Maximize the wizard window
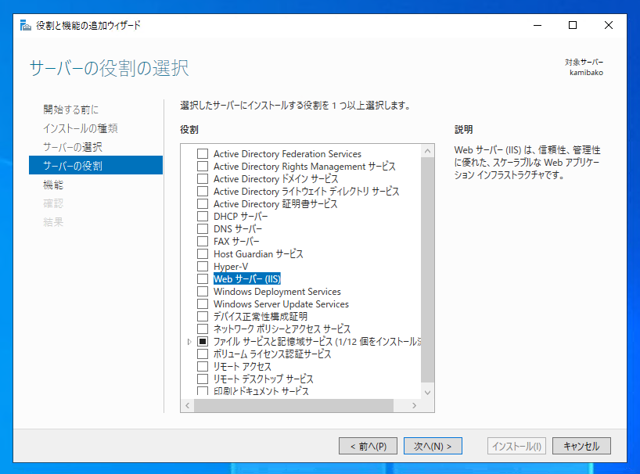This screenshot has width=640, height=474. 573,25
